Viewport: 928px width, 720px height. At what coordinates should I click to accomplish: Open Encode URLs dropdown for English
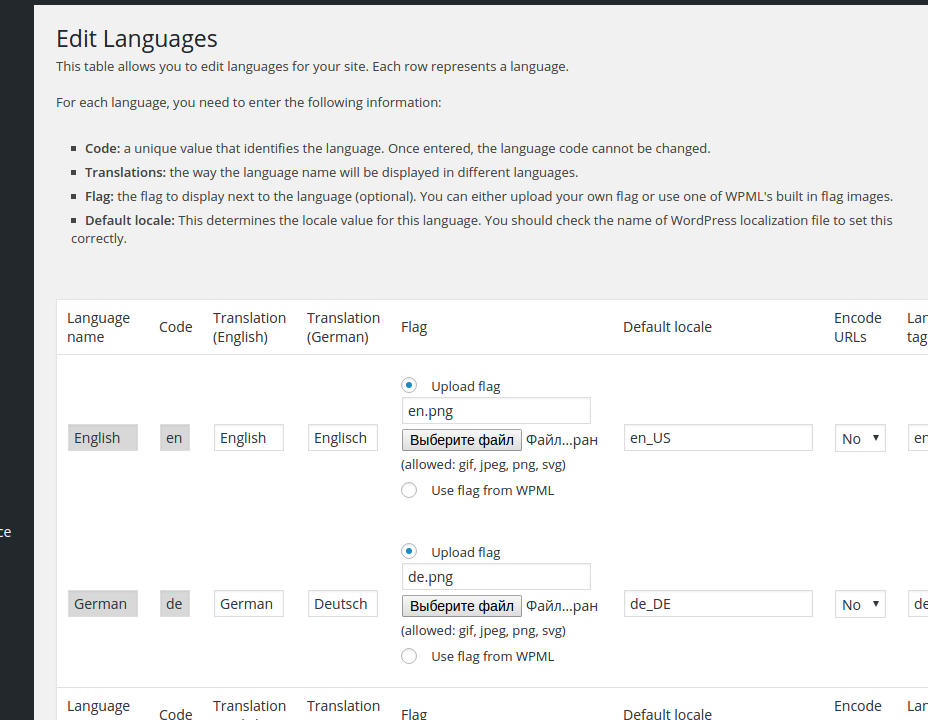[860, 438]
